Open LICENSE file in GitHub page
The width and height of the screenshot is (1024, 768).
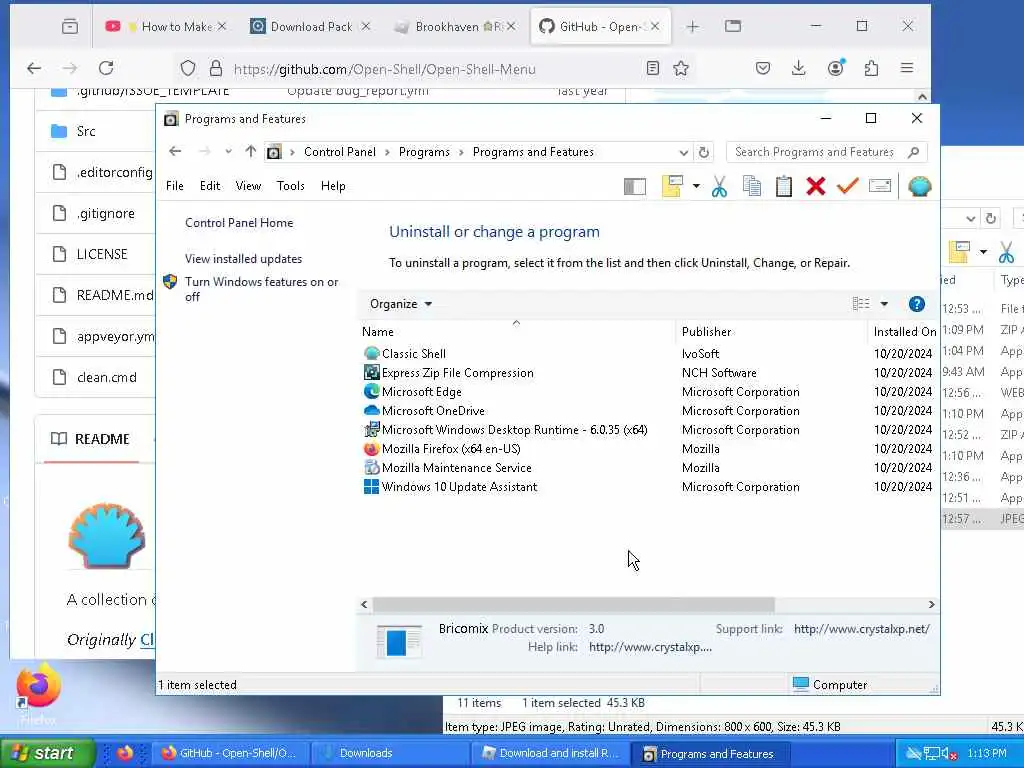(x=102, y=254)
